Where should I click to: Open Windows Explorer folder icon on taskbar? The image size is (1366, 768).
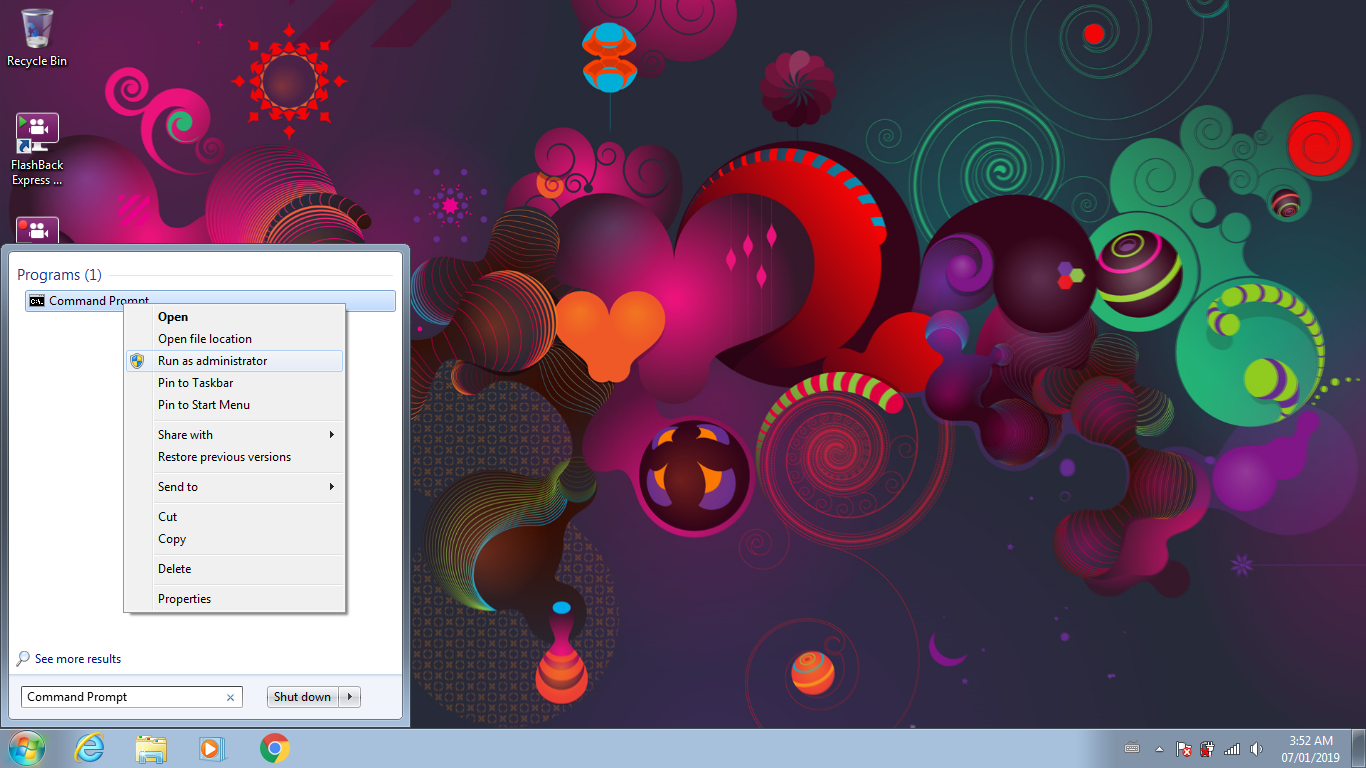[151, 748]
